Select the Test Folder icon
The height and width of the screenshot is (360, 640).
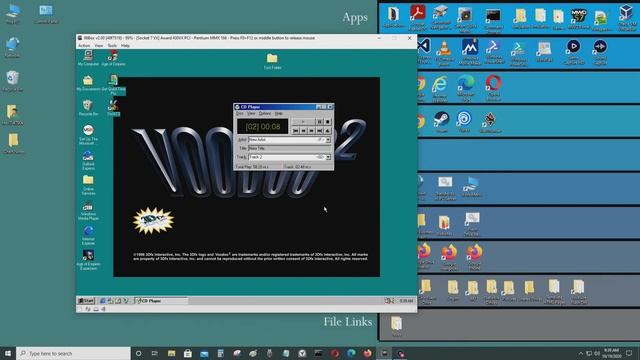pos(272,61)
